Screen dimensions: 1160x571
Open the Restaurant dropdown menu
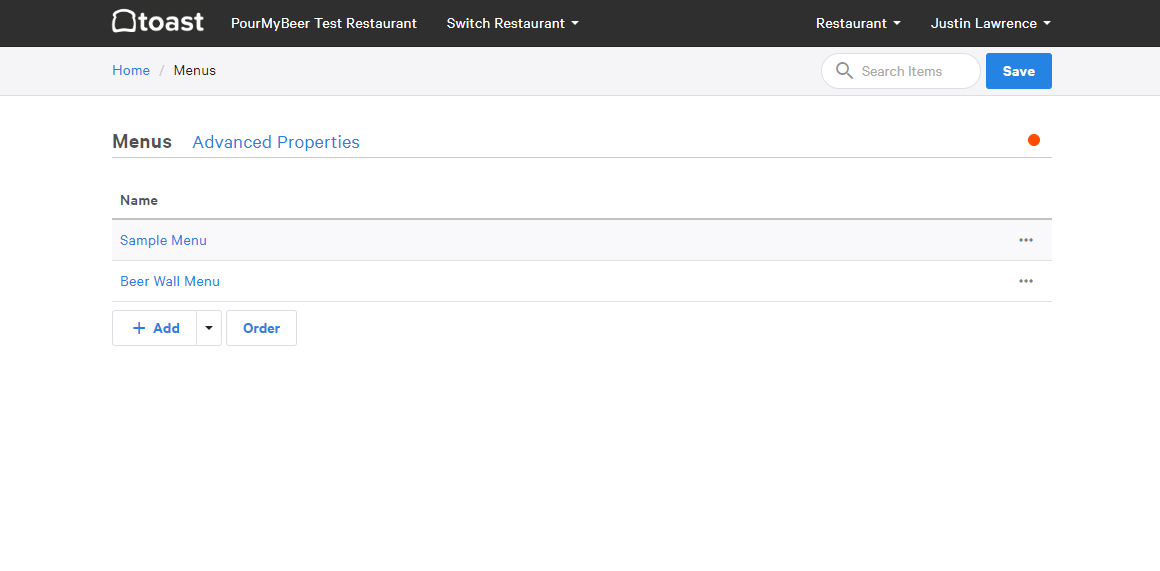[x=858, y=23]
